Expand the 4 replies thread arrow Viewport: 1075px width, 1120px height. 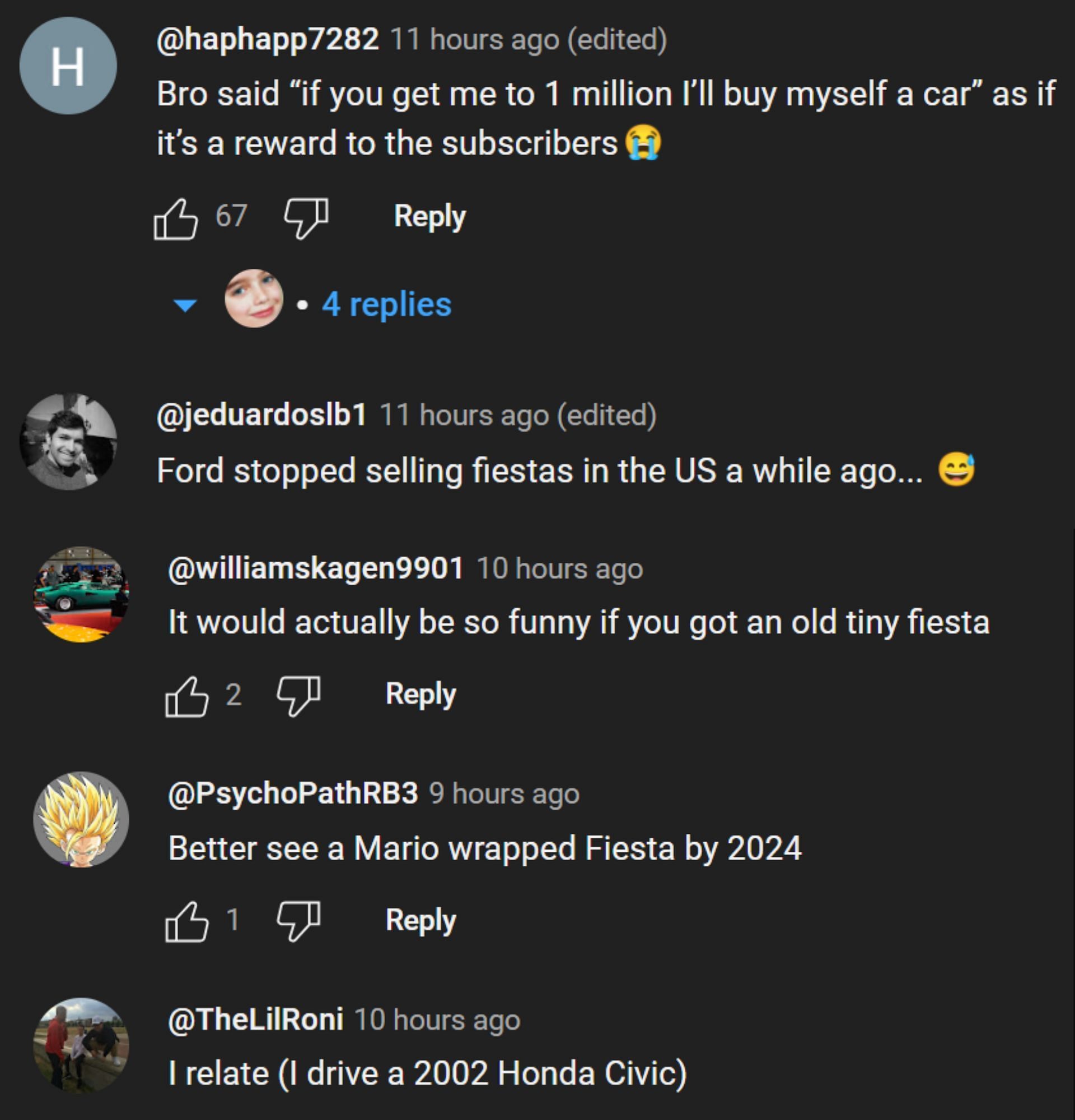tap(185, 305)
